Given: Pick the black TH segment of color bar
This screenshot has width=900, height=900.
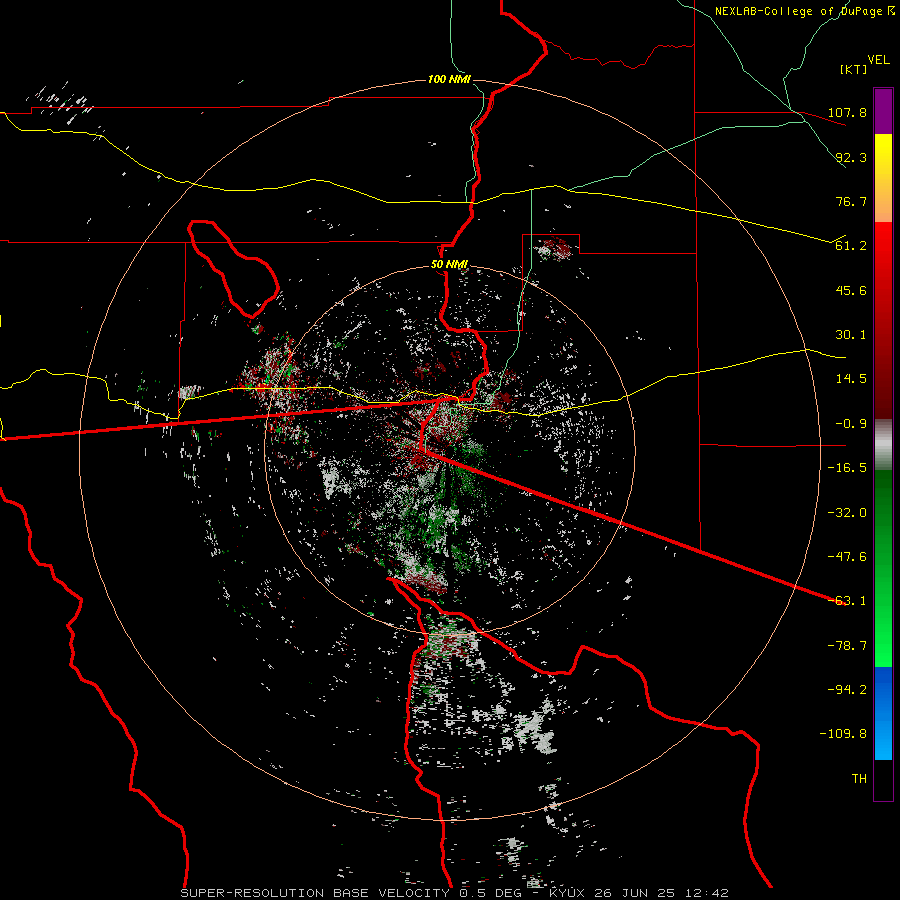Looking at the screenshot, I should click(x=883, y=779).
